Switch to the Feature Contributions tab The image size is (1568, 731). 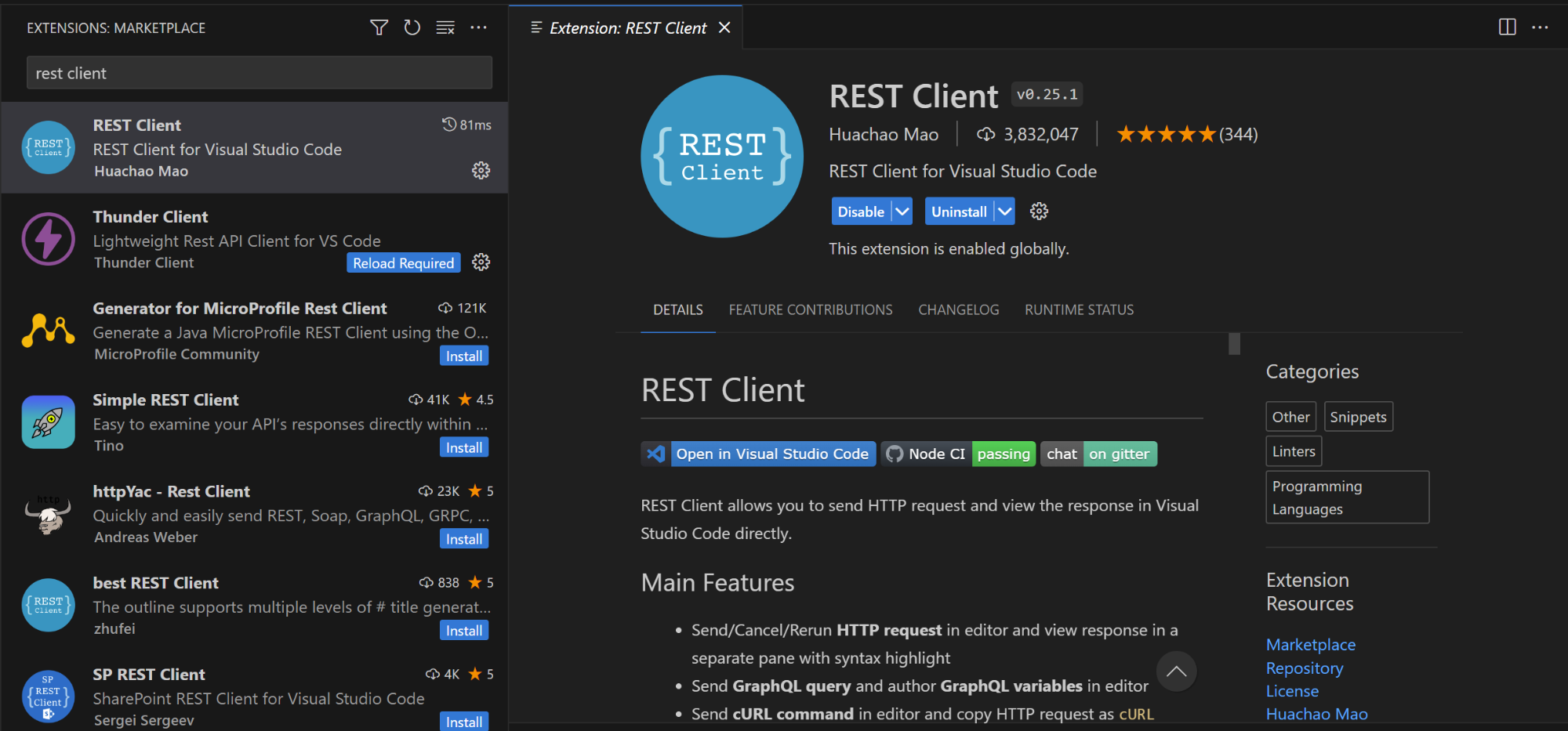(x=810, y=310)
